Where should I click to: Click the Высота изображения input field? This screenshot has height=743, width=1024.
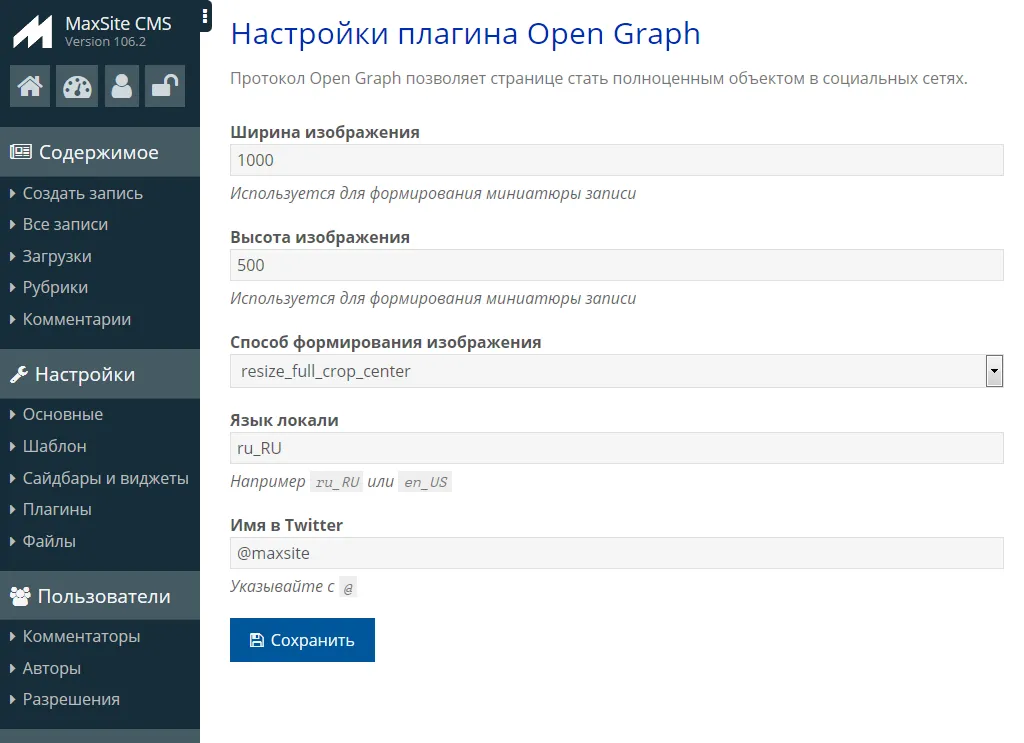(616, 265)
